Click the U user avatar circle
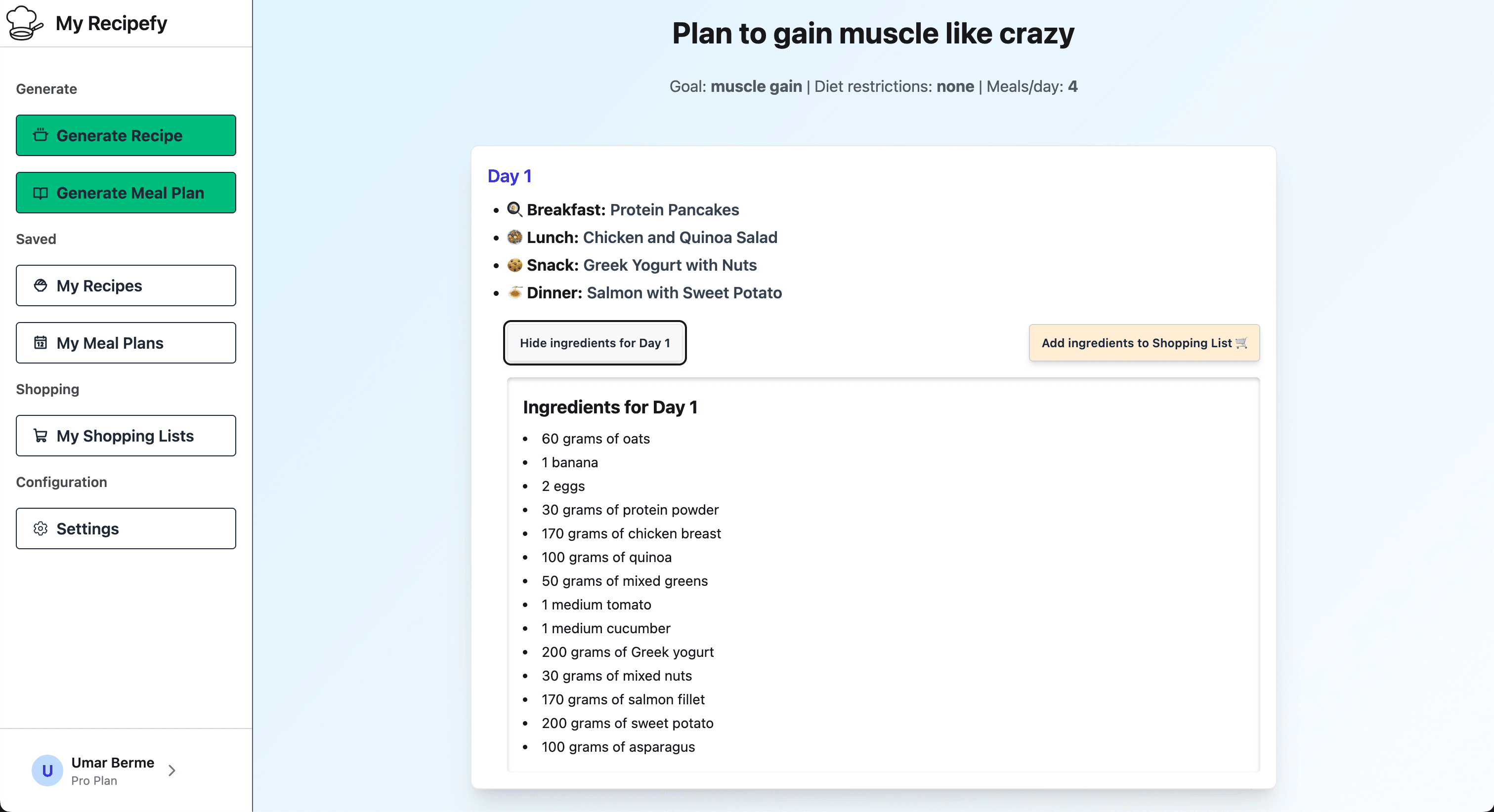Viewport: 1494px width, 812px height. [x=47, y=771]
